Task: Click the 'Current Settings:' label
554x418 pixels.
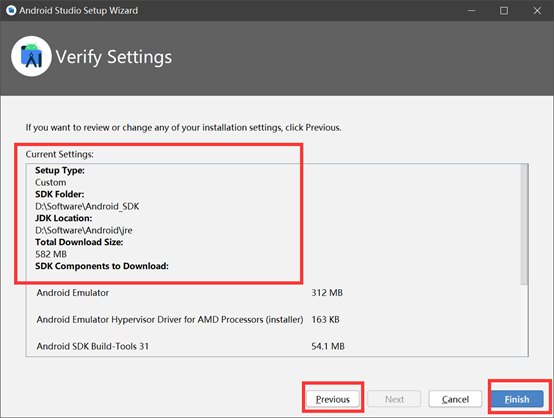Action: click(59, 154)
